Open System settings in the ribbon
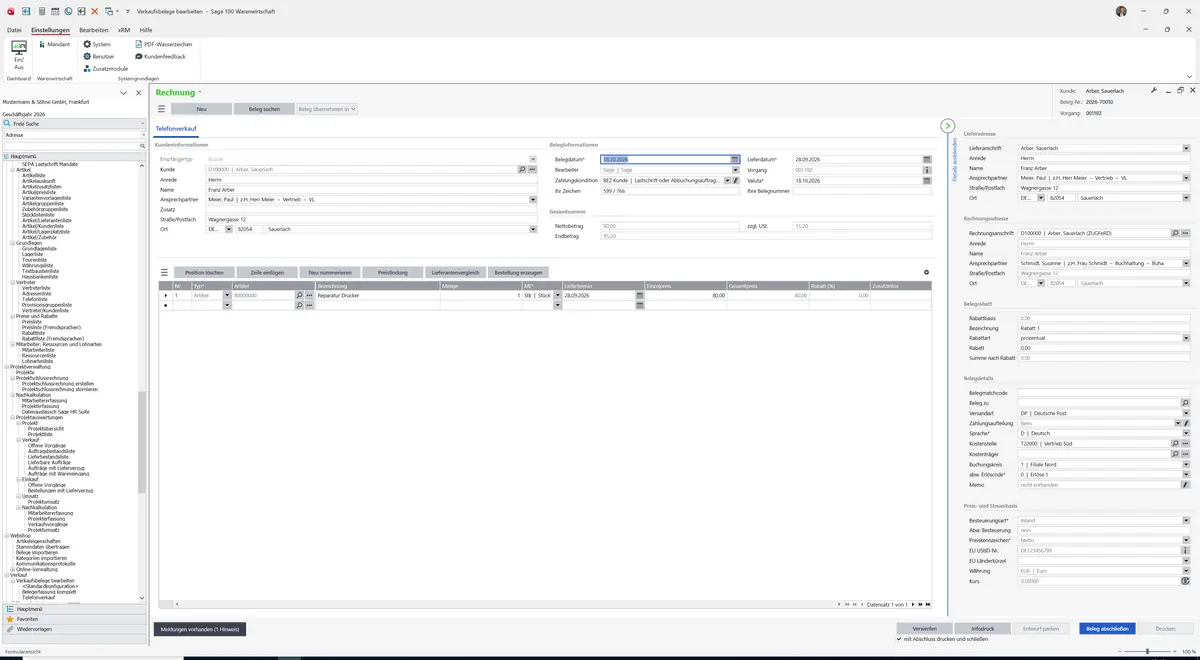Viewport: 1200px width, 660px height. point(97,44)
